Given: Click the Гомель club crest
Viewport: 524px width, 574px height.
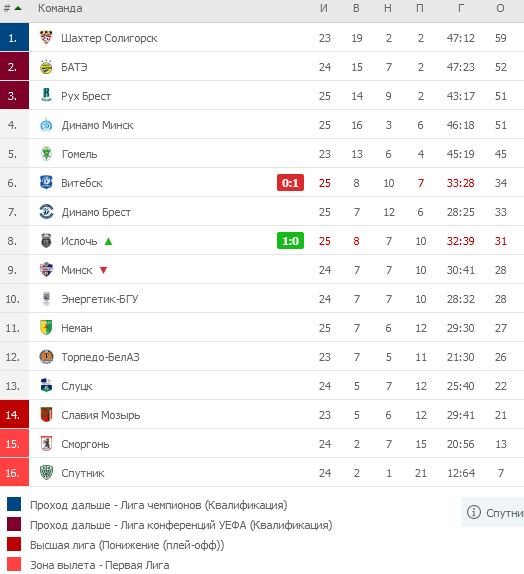Looking at the screenshot, I should (x=46, y=154).
